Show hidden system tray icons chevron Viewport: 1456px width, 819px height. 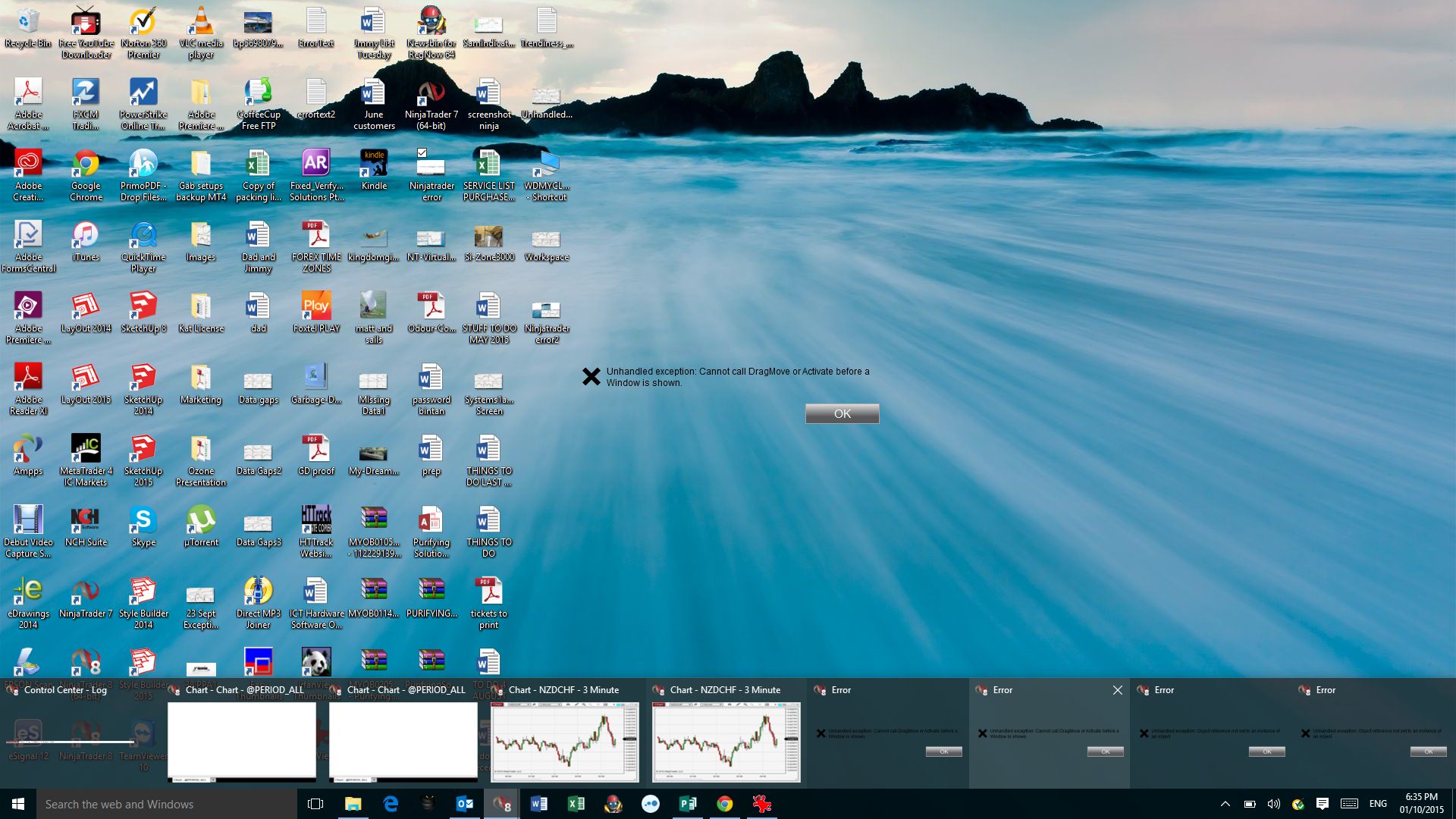click(x=1225, y=804)
